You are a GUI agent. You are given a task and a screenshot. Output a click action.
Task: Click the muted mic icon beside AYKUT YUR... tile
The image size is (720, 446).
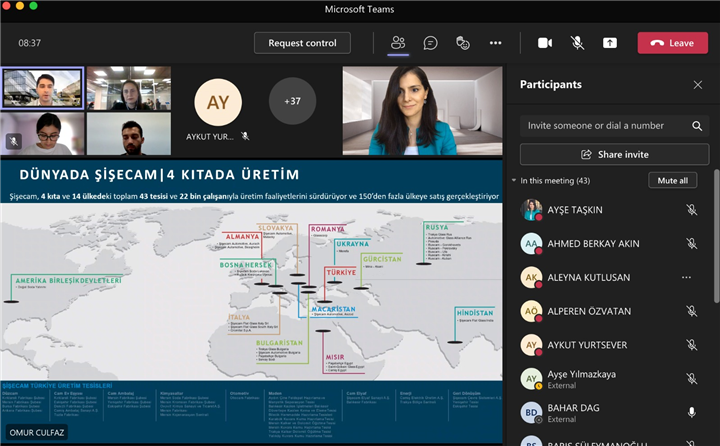coord(245,136)
